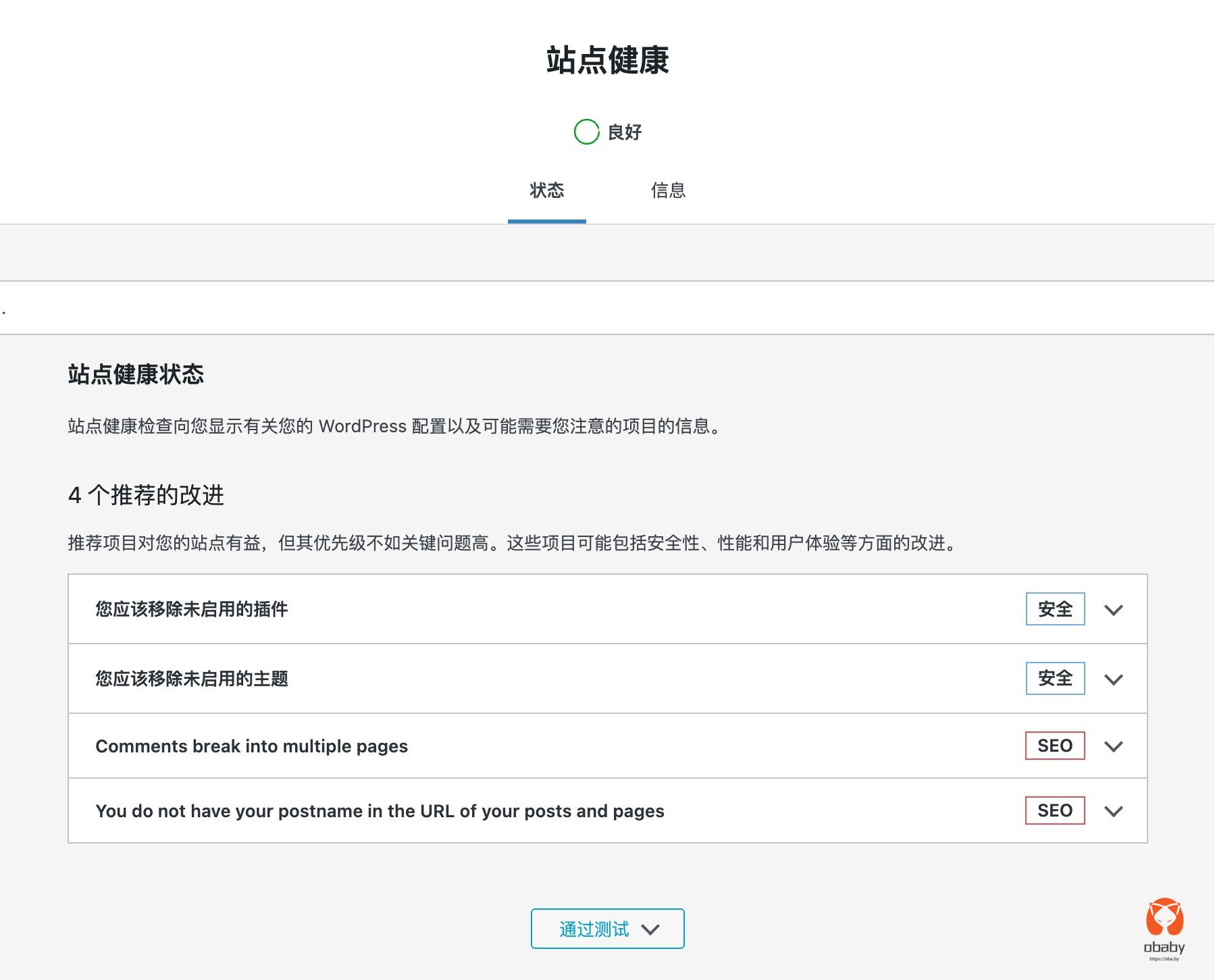Open 您应该移除未启用的主题 item
1215x980 pixels.
[192, 679]
